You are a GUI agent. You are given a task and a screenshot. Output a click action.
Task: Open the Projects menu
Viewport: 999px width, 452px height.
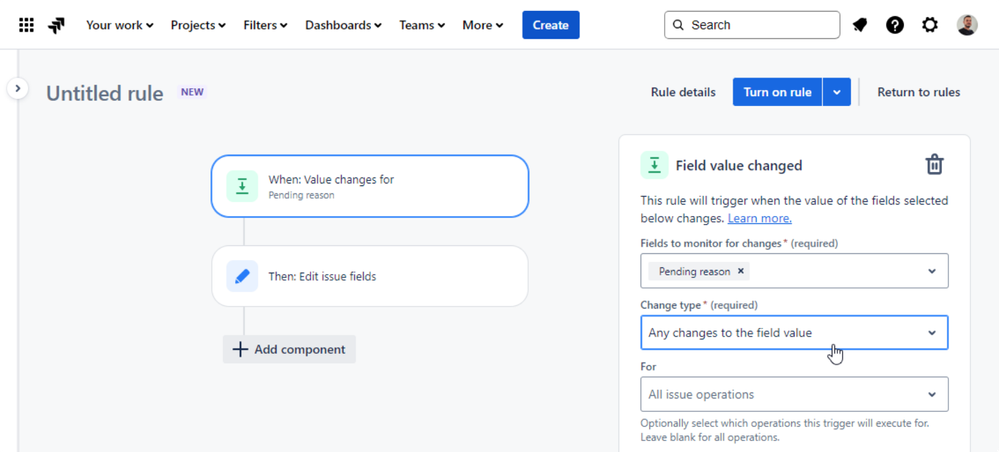(x=198, y=25)
